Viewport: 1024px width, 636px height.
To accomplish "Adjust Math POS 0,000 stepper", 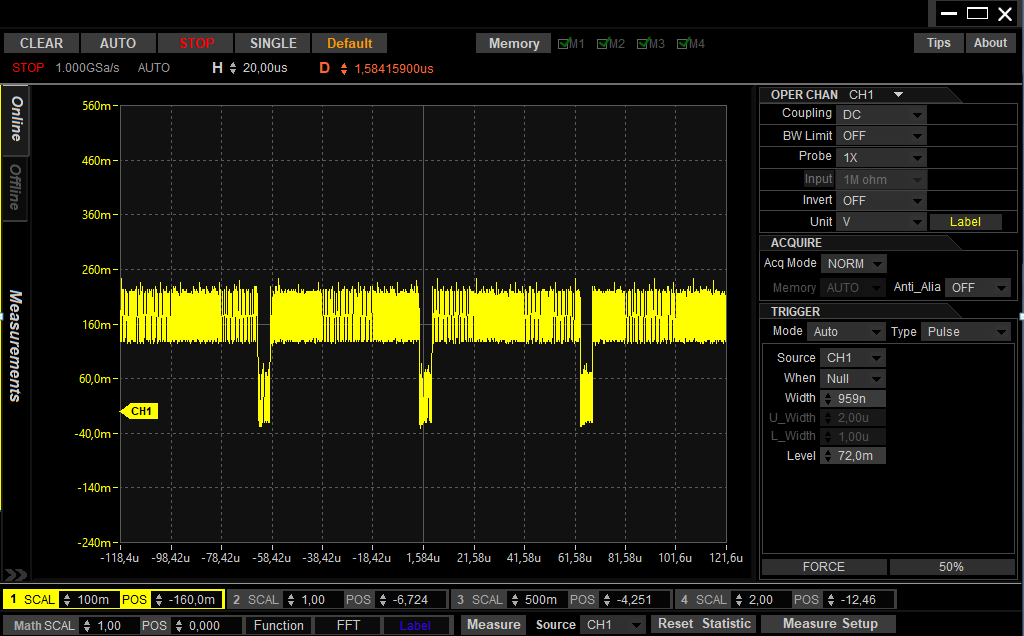I will pyautogui.click(x=178, y=626).
